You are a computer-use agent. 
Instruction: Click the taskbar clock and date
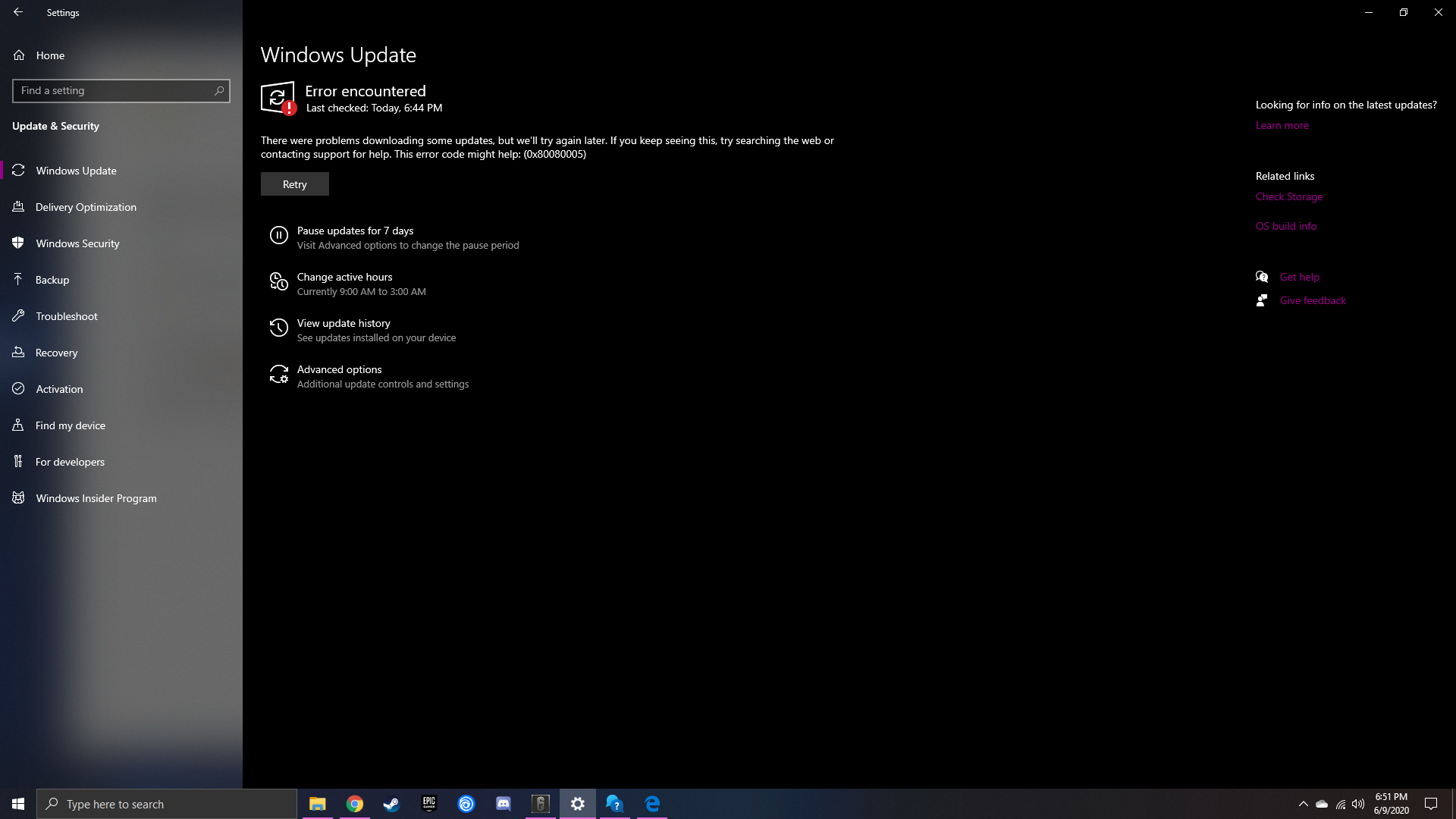[1391, 804]
